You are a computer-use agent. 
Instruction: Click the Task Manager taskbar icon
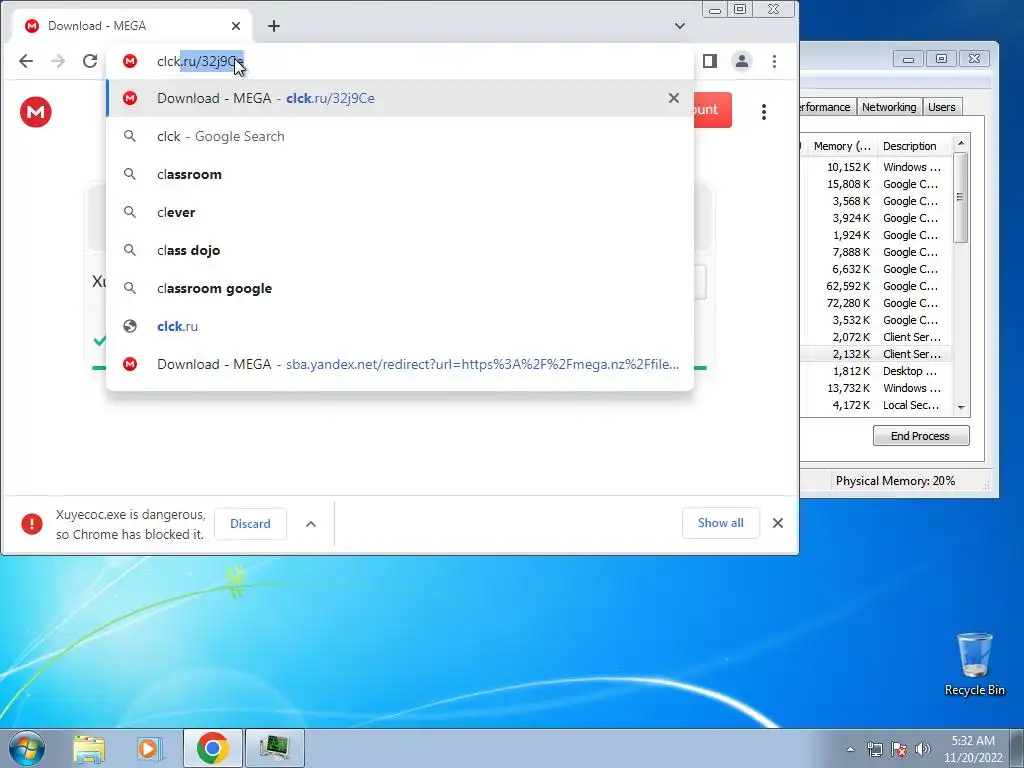(274, 748)
